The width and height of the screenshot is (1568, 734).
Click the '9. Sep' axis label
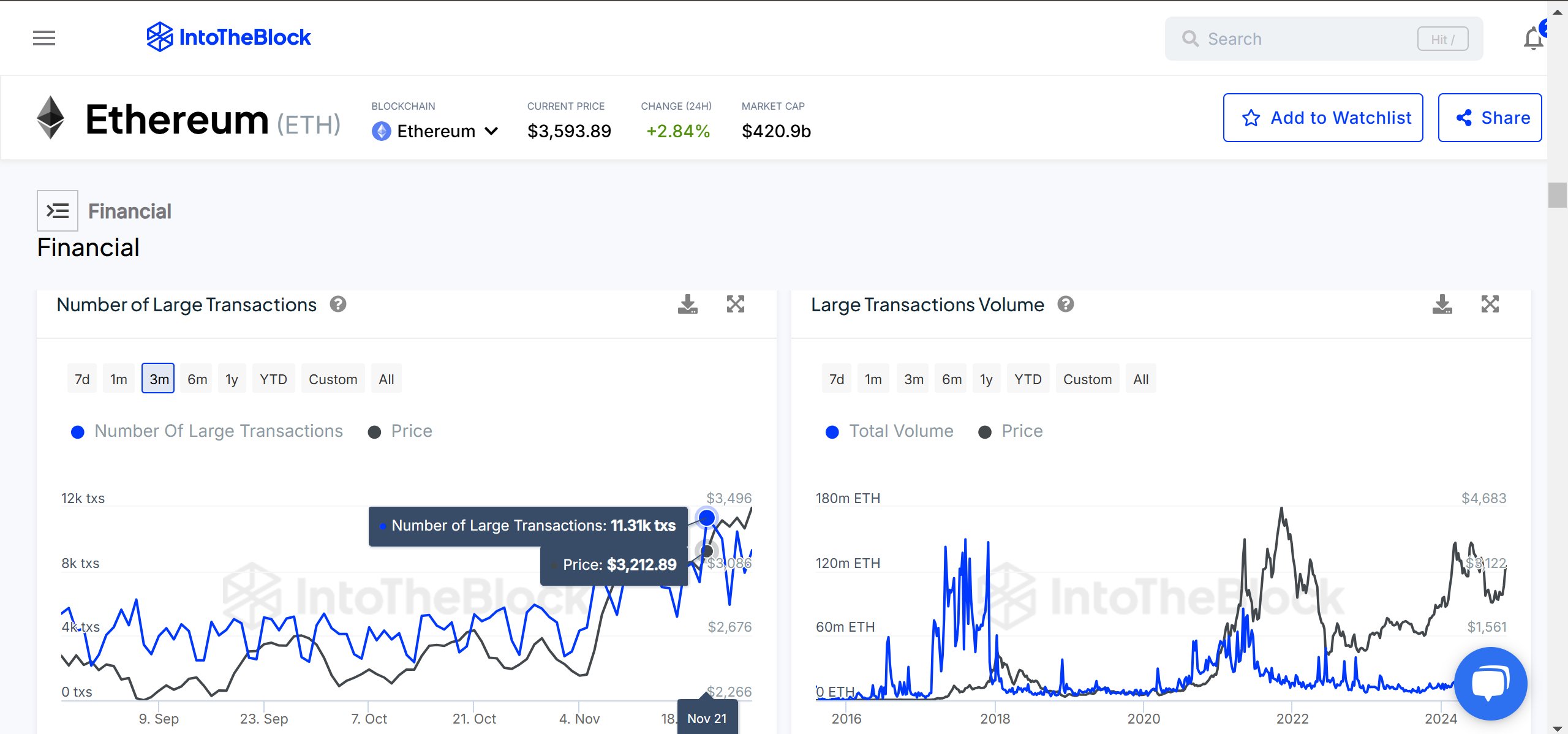point(159,719)
